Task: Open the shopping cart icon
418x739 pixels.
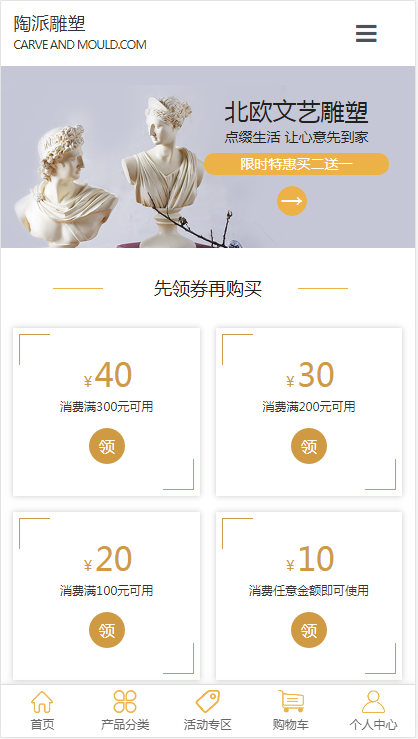Action: pos(291,701)
